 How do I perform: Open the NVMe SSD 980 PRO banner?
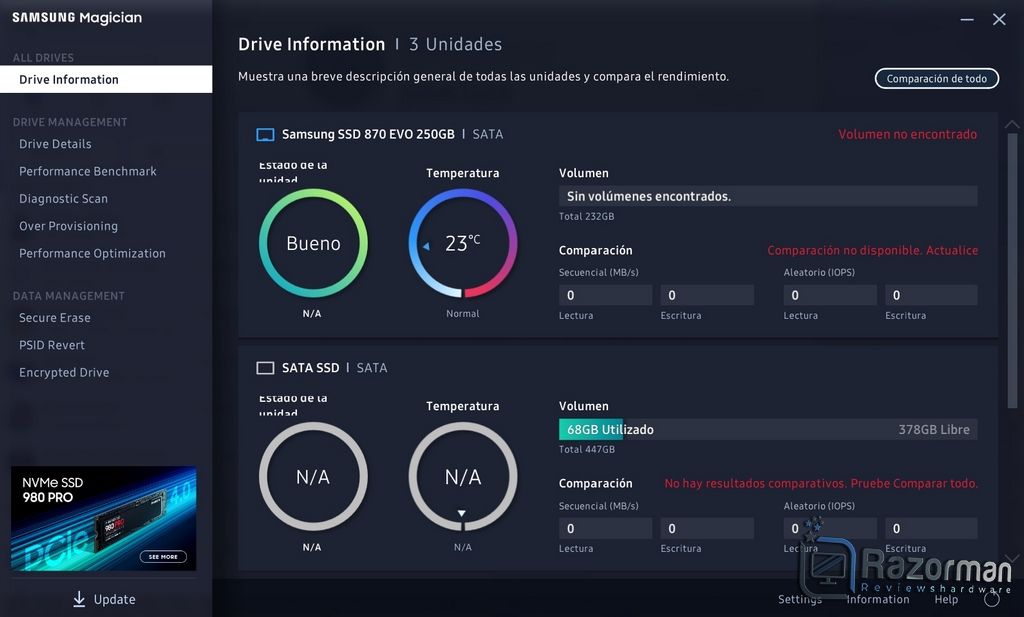(x=103, y=518)
